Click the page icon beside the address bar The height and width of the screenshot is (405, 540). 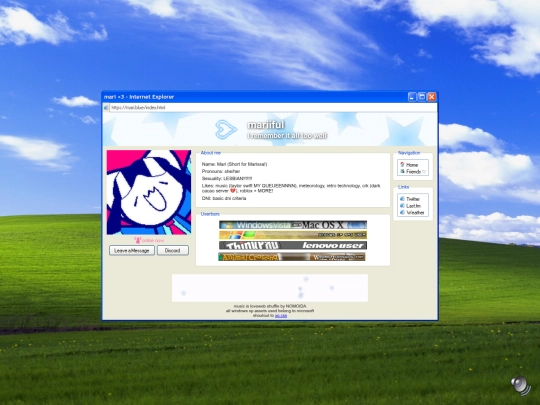click(106, 107)
